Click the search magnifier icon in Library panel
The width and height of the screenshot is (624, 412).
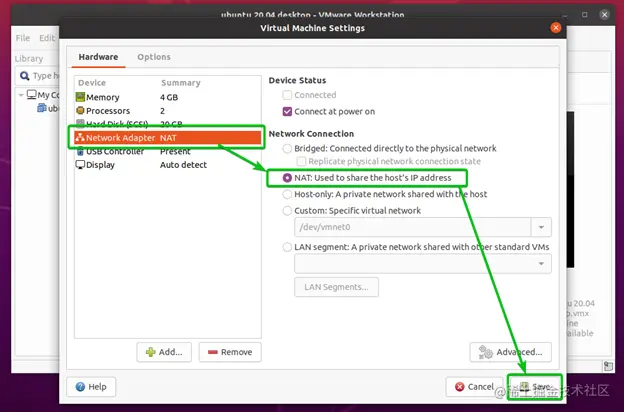click(x=25, y=76)
